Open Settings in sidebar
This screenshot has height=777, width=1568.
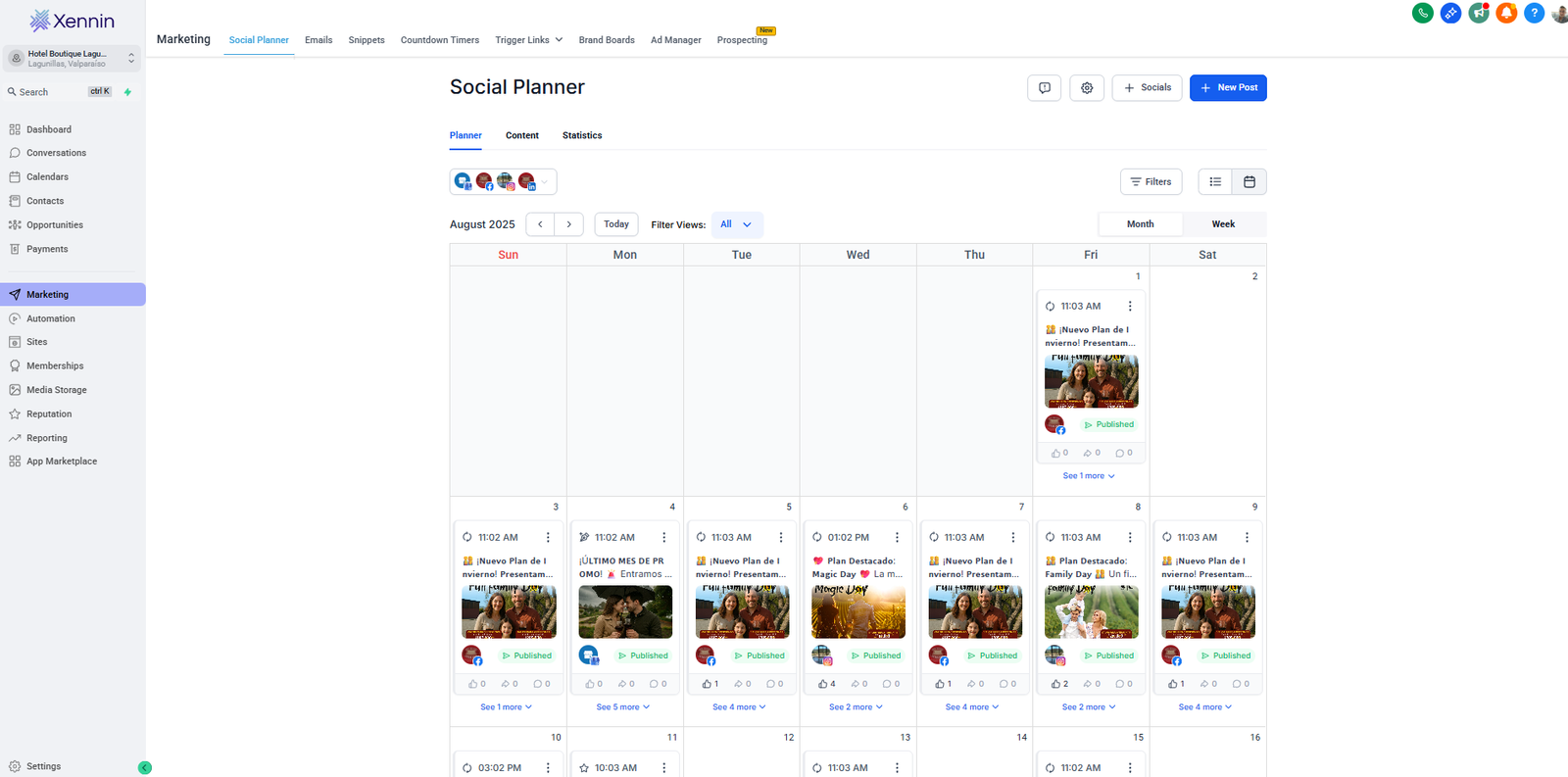point(43,766)
